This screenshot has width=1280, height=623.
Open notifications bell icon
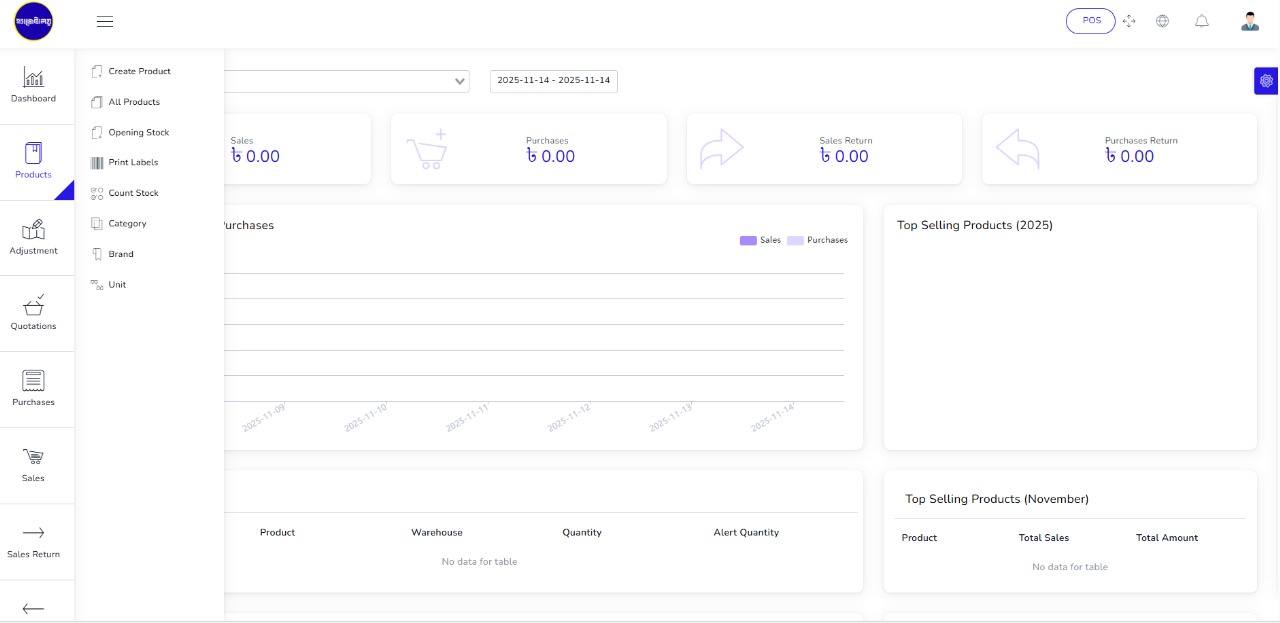coord(1202,21)
